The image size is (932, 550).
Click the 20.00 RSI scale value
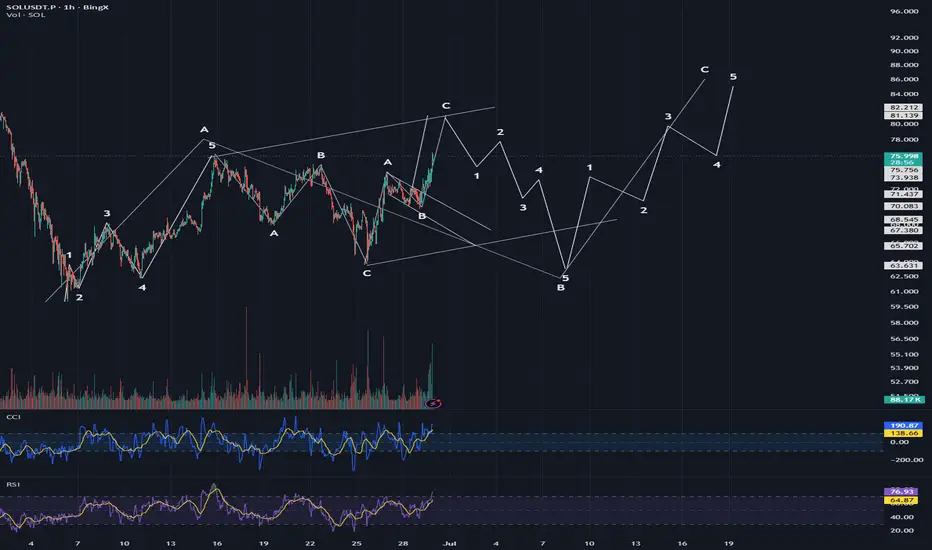[x=902, y=530]
